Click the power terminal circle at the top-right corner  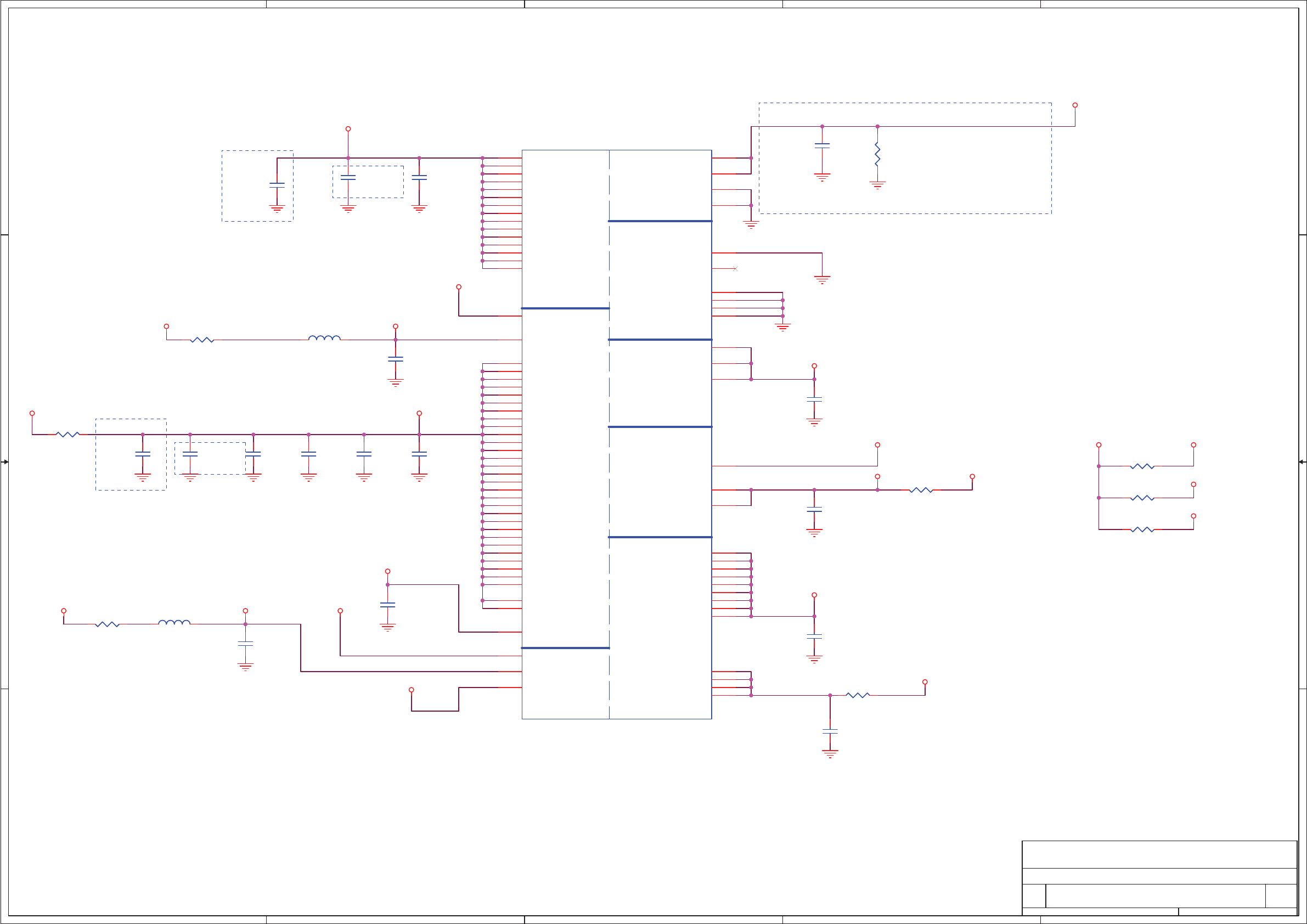coord(1075,105)
